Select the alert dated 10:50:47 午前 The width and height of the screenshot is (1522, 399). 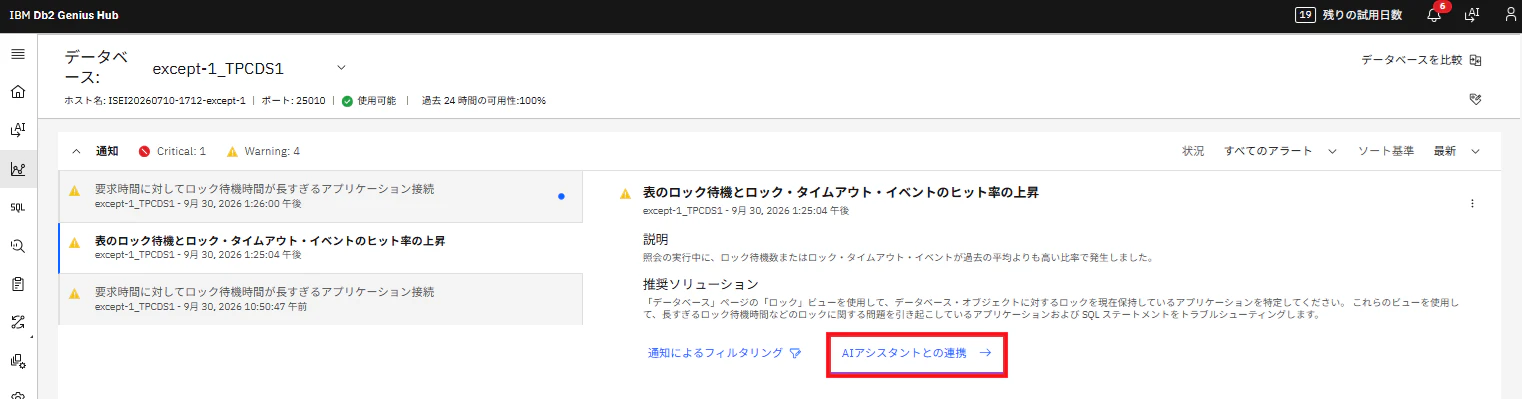[319, 299]
